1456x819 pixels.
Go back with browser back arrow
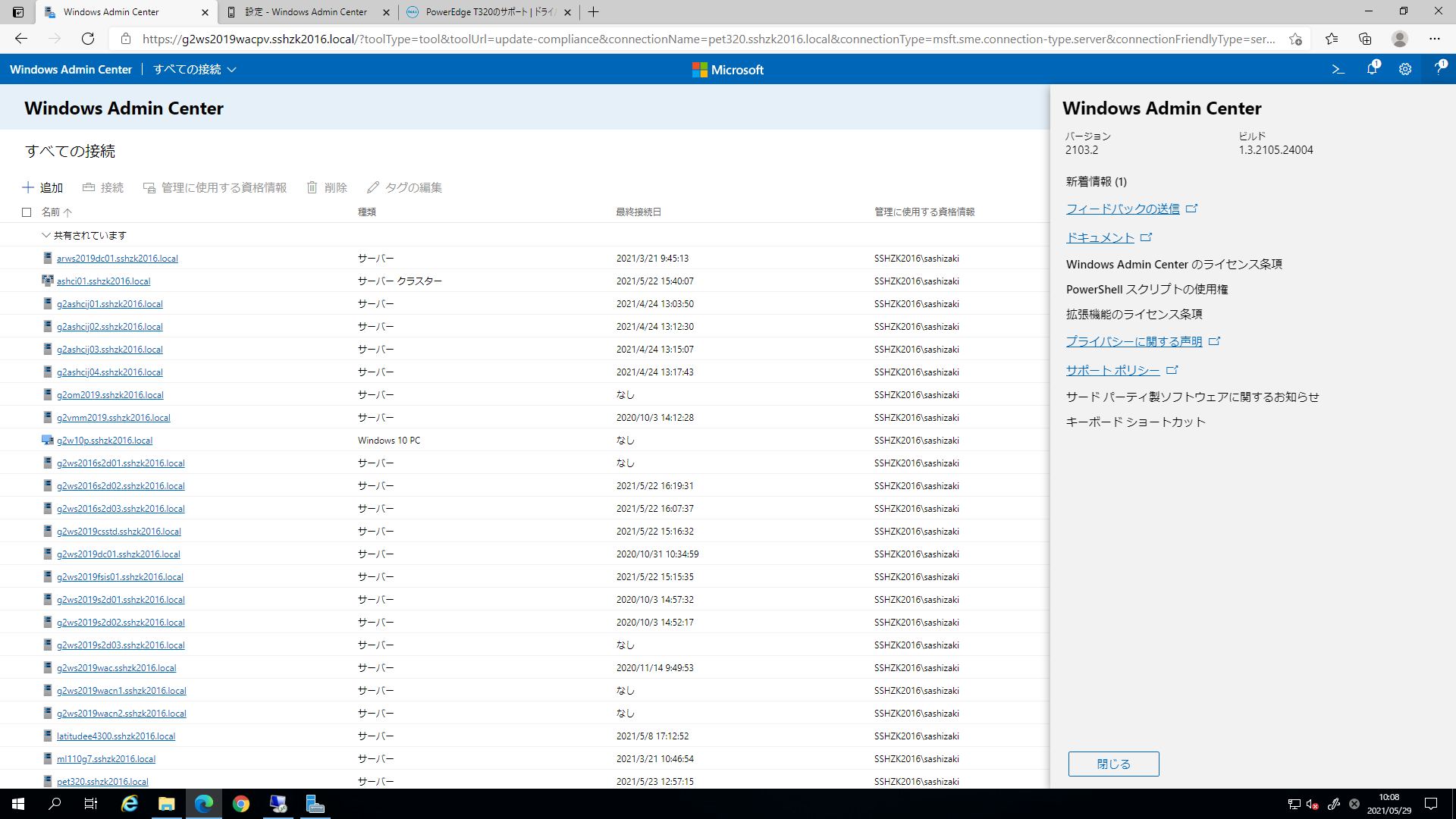click(21, 39)
